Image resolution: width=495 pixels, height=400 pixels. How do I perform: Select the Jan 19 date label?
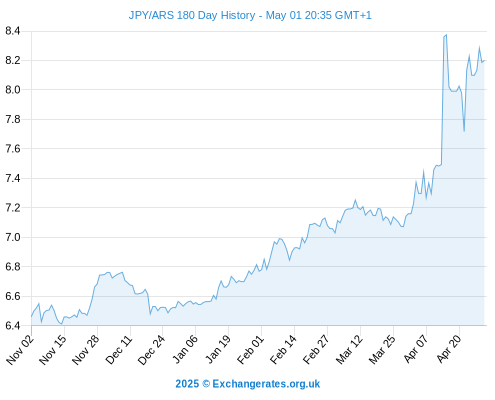coord(218,349)
